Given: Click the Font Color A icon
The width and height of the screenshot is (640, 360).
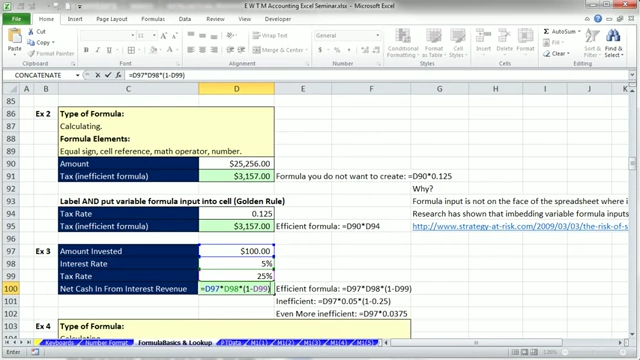Looking at the screenshot, I should click(170, 50).
